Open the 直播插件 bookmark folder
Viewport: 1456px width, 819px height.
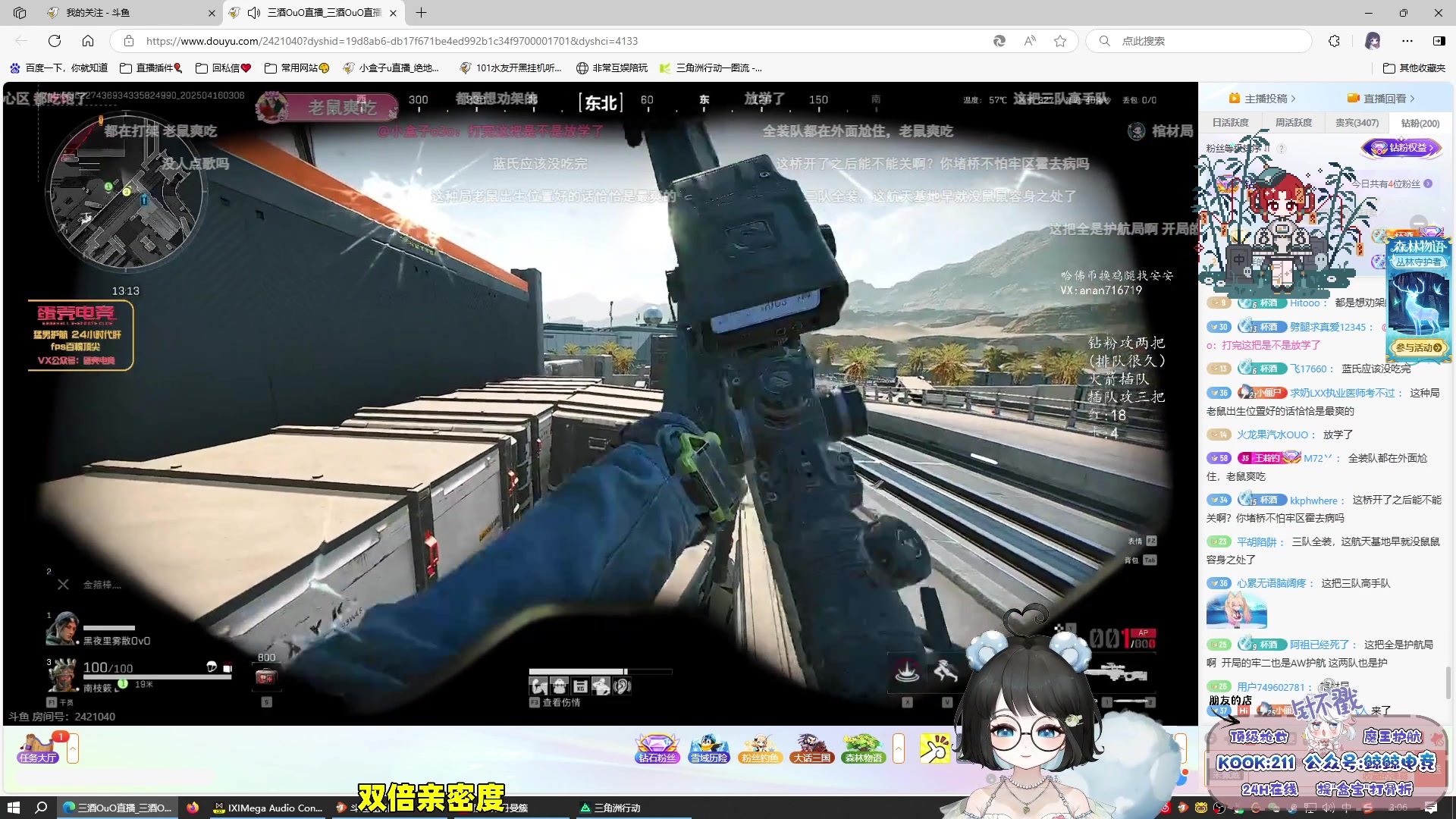pos(152,68)
